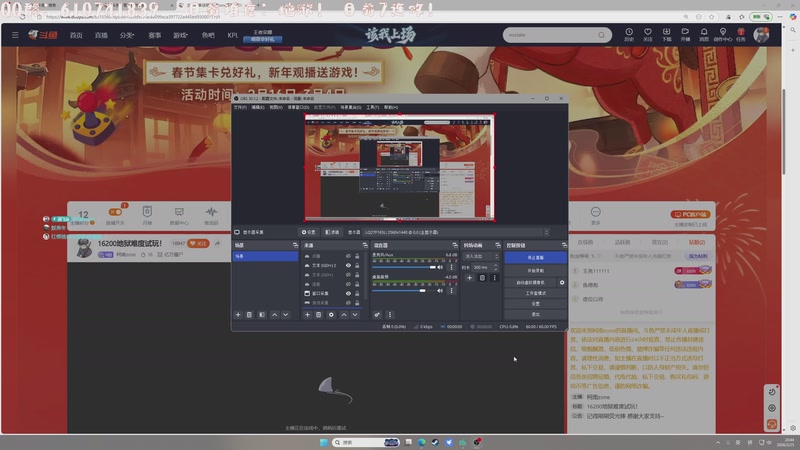Open scene filters icon in Scenes panel
The image size is (800, 450).
pyautogui.click(x=262, y=315)
